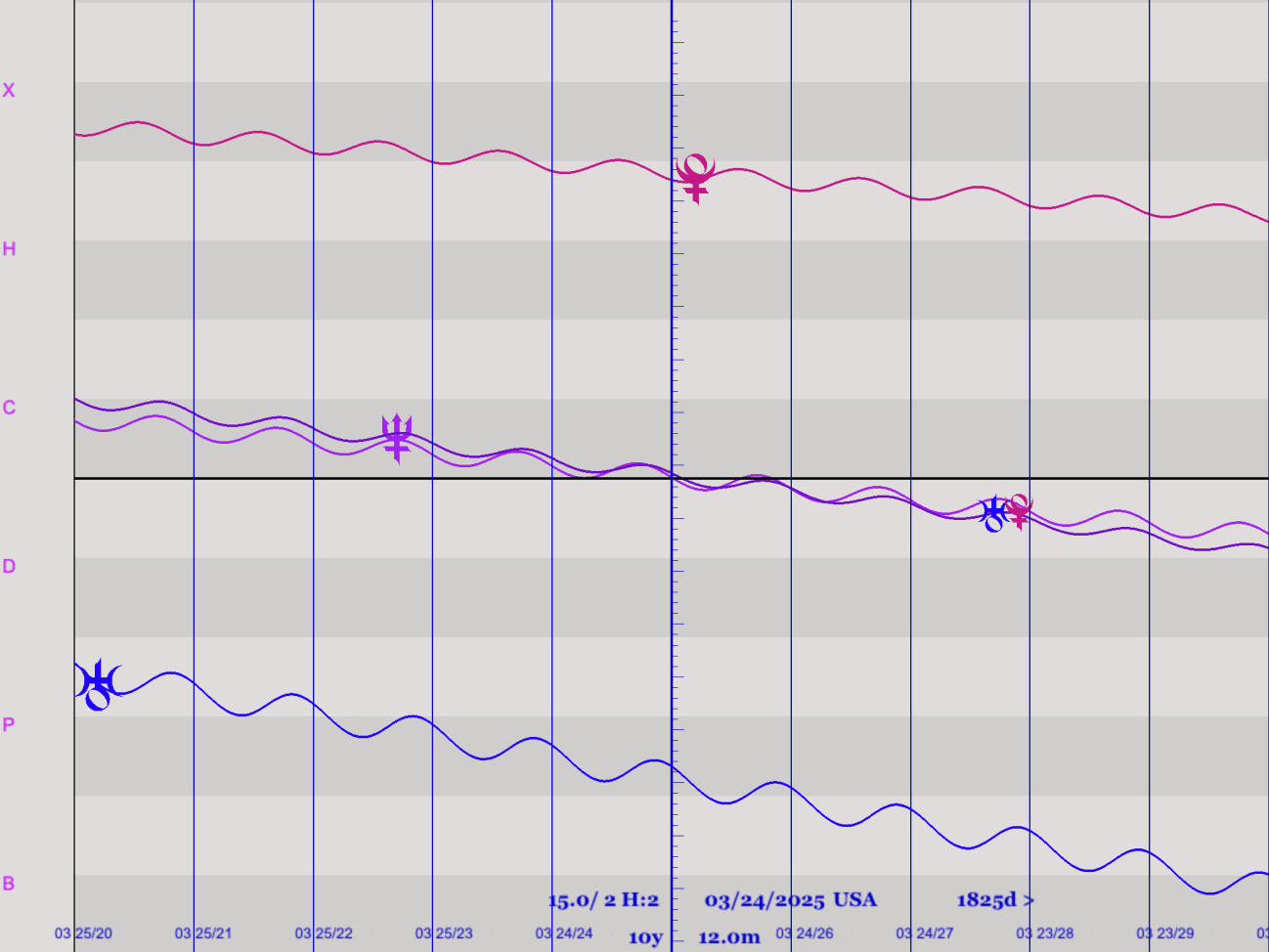Viewport: 1269px width, 952px height.
Task: Click the 03/24/2025 USA date label
Action: (790, 900)
